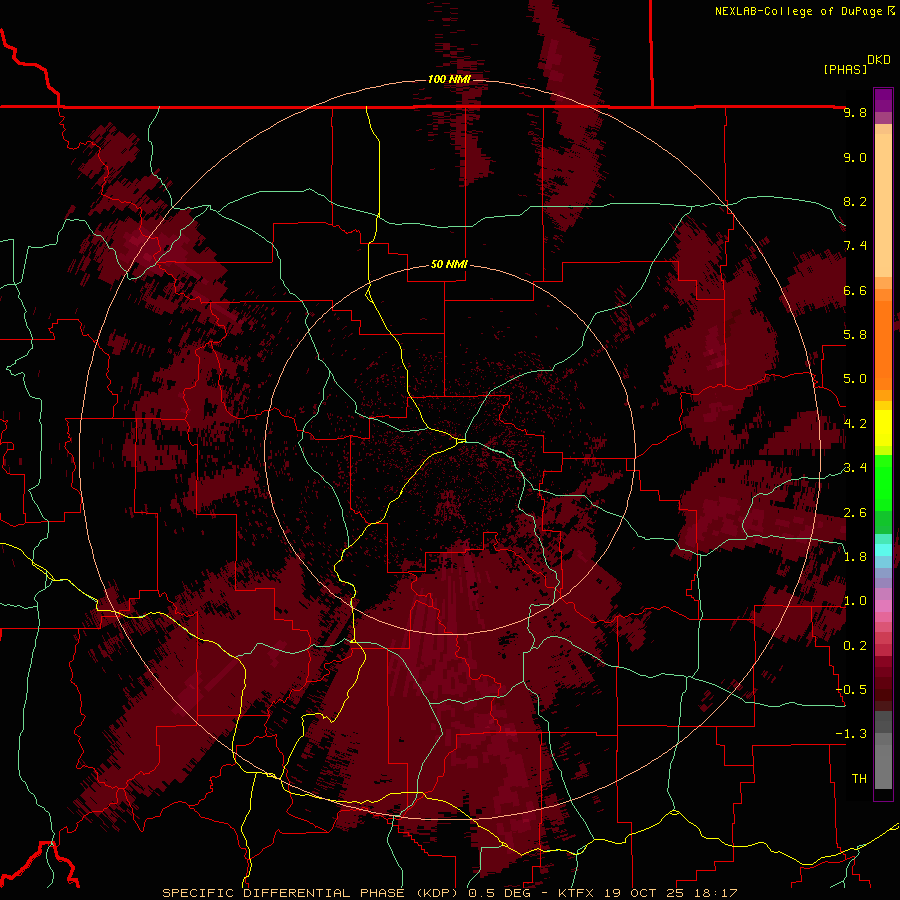900x900 pixels.
Task: Click the TH label on the color scale
Action: 859,779
